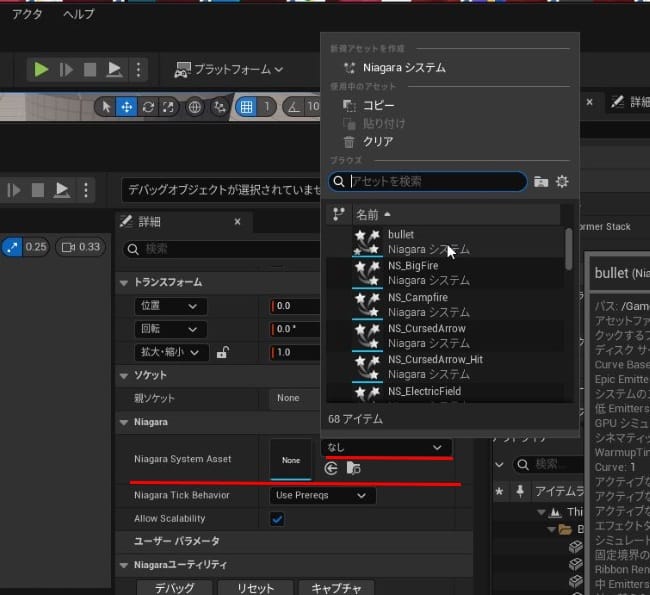Click the camera speed 0.33 button
Viewport: 650px width, 595px height.
tap(80, 247)
